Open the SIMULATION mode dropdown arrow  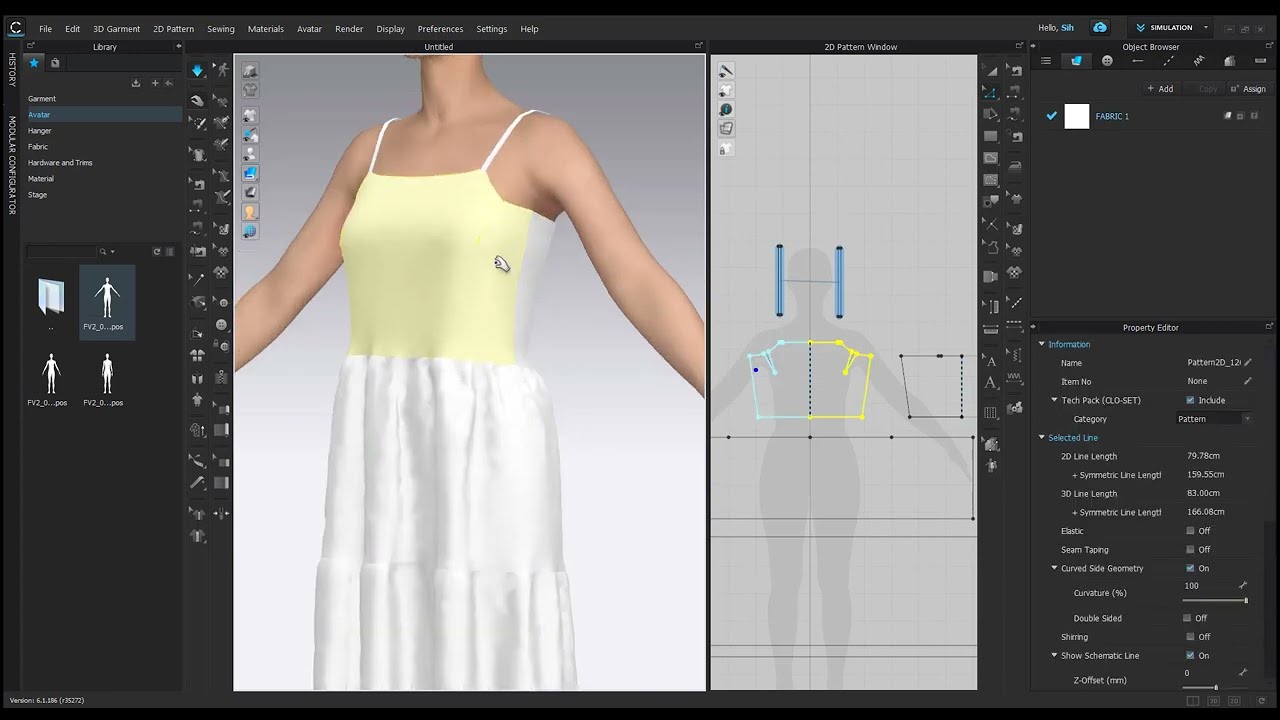pyautogui.click(x=1206, y=28)
